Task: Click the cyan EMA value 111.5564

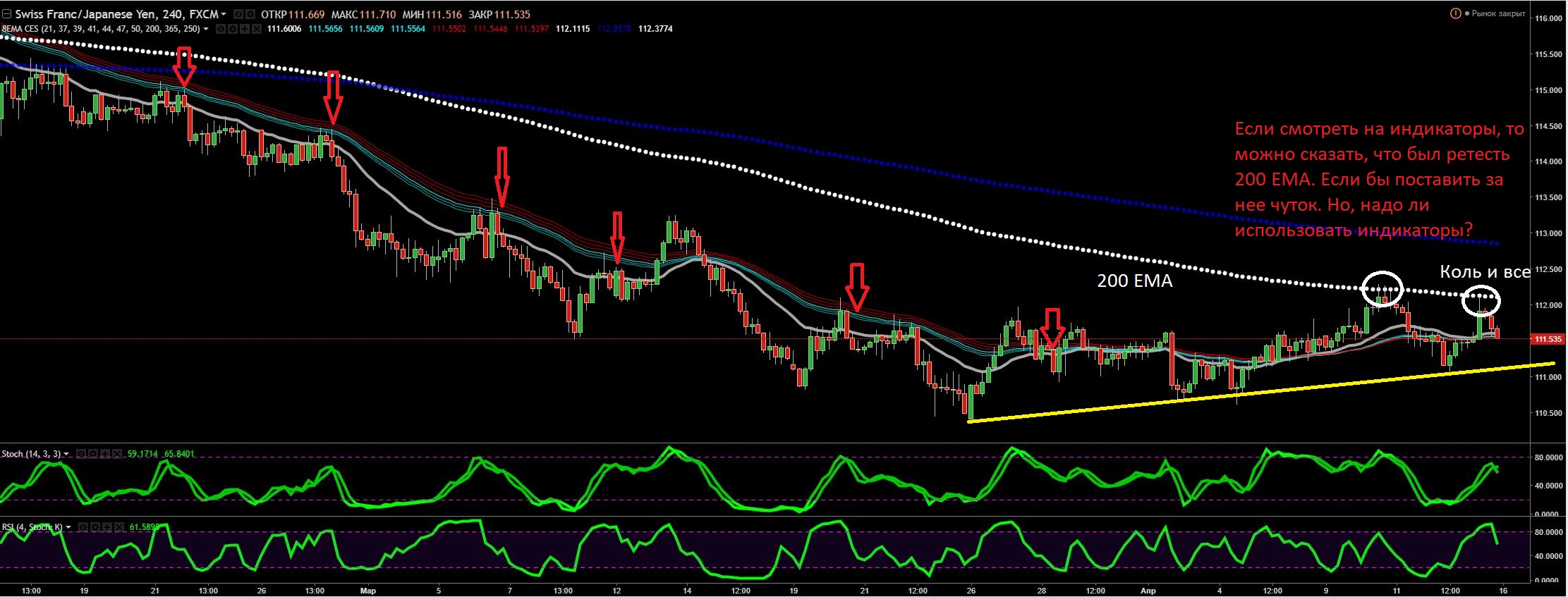Action: tap(408, 29)
